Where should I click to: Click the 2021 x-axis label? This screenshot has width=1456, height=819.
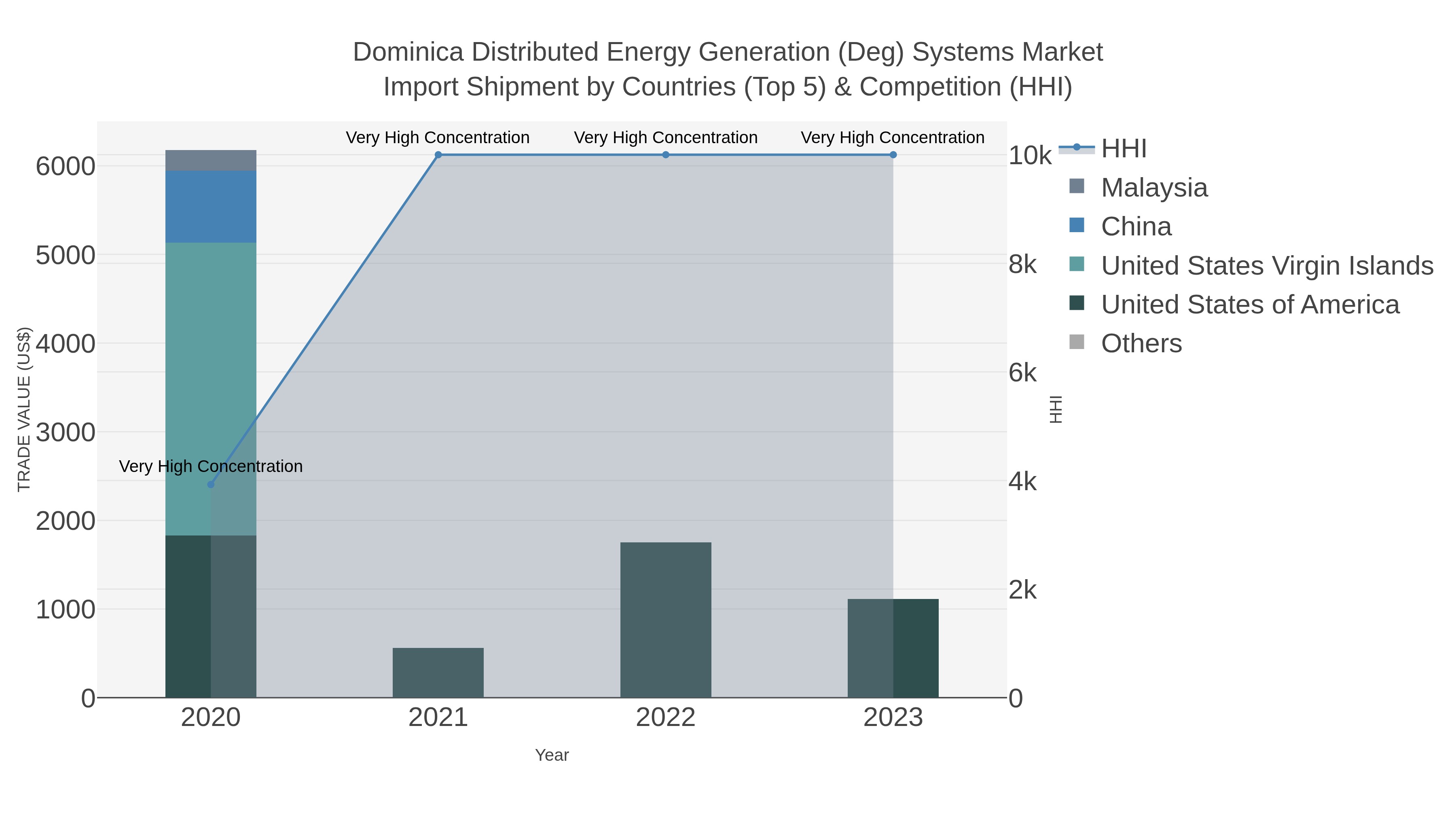[x=438, y=718]
